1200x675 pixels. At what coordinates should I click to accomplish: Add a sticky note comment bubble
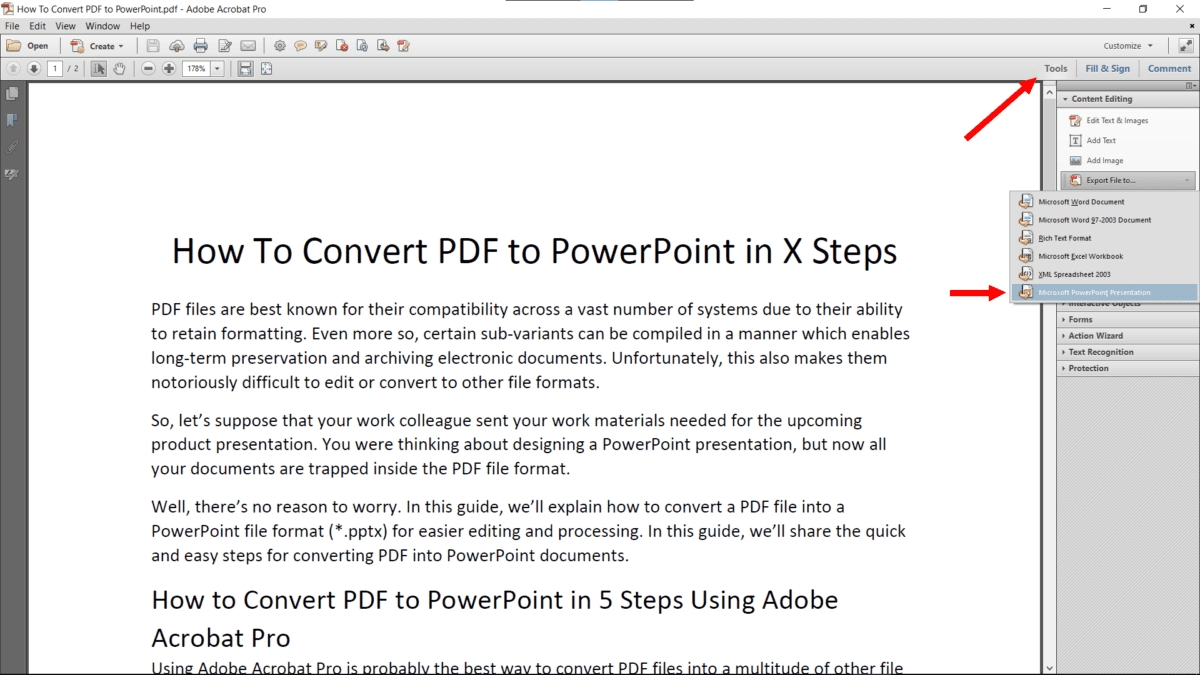[300, 46]
